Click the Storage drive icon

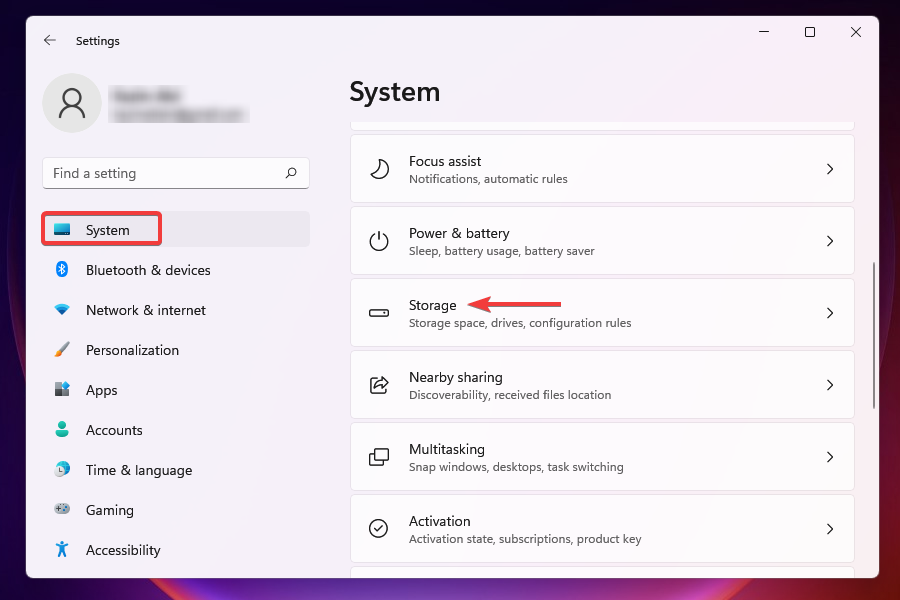(x=379, y=313)
